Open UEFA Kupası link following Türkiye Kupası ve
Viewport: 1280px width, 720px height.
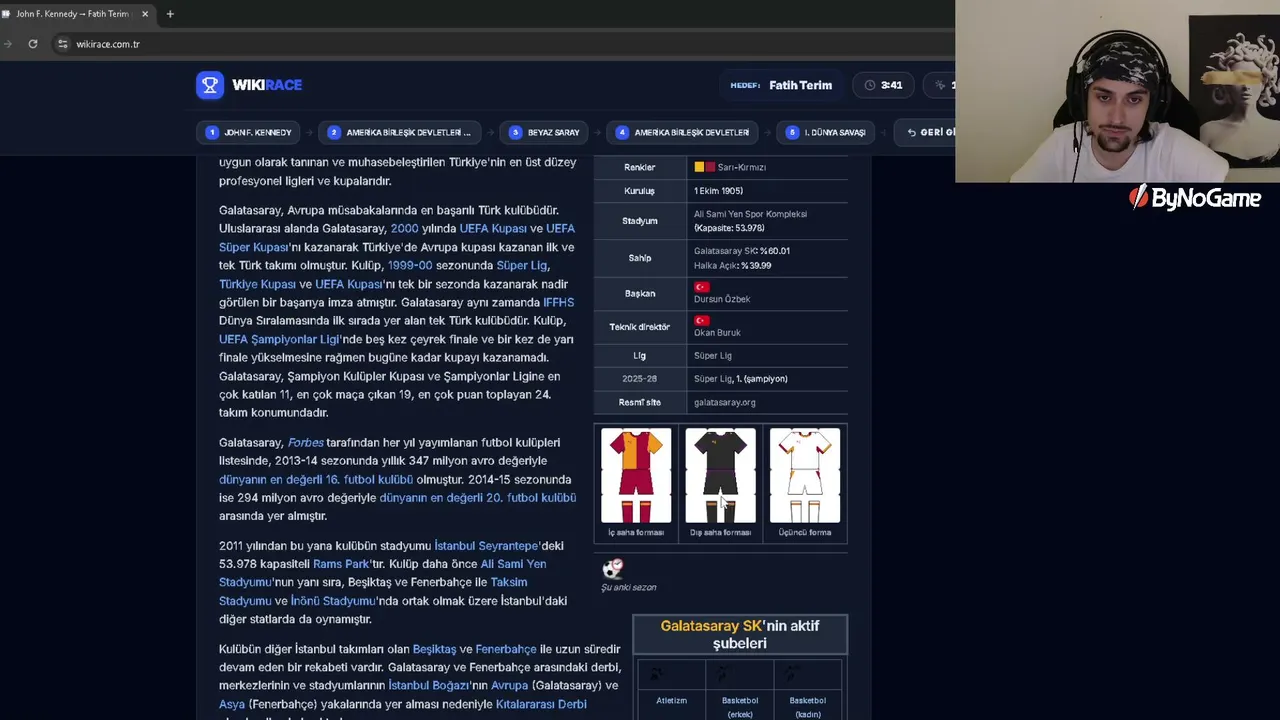tap(349, 284)
